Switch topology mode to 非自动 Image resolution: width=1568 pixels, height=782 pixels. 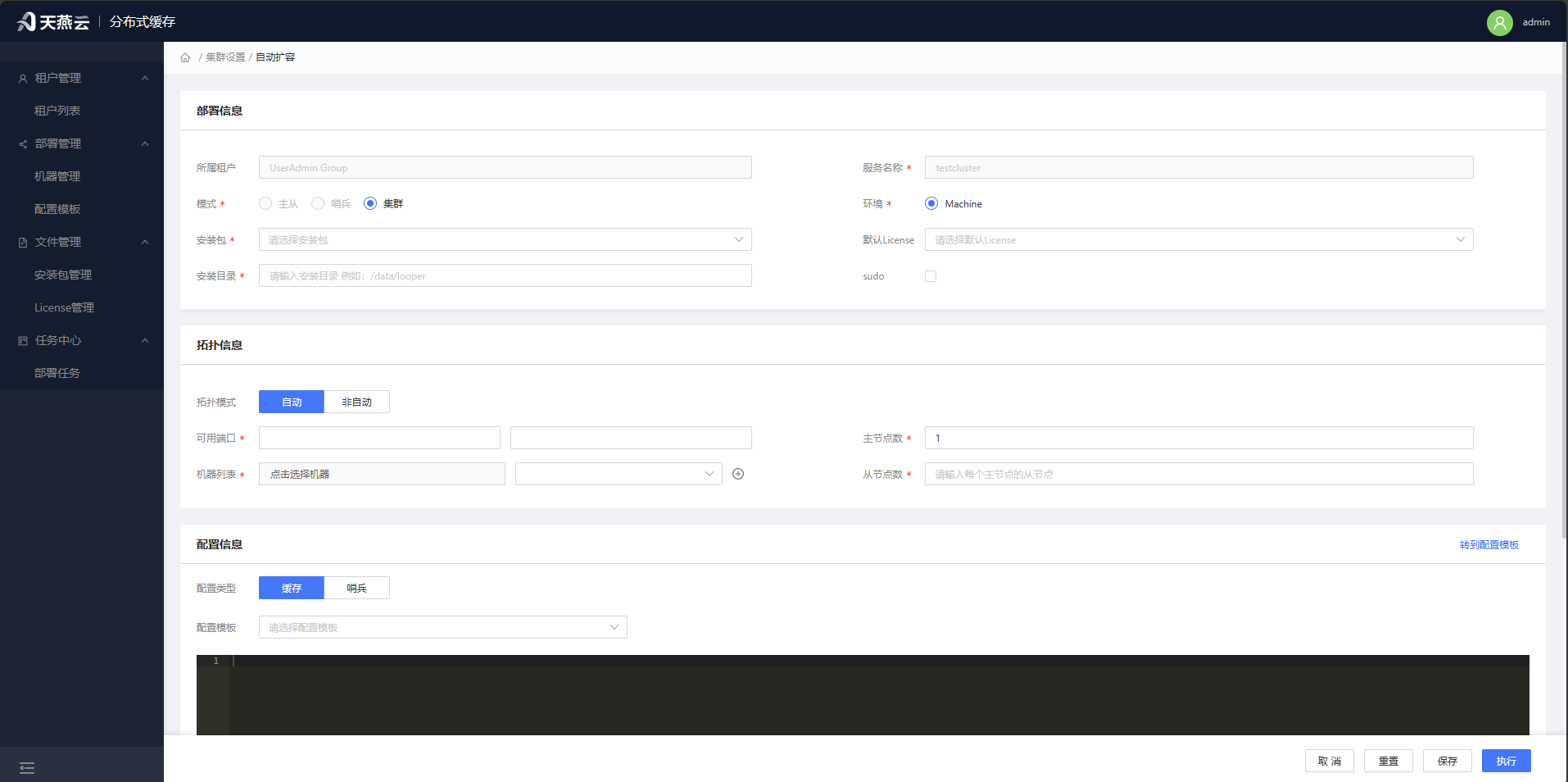[356, 402]
